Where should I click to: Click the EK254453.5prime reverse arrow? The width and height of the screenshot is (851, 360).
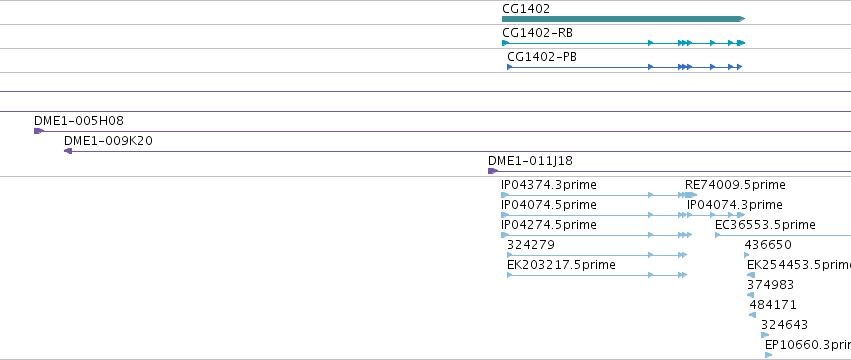(x=751, y=275)
